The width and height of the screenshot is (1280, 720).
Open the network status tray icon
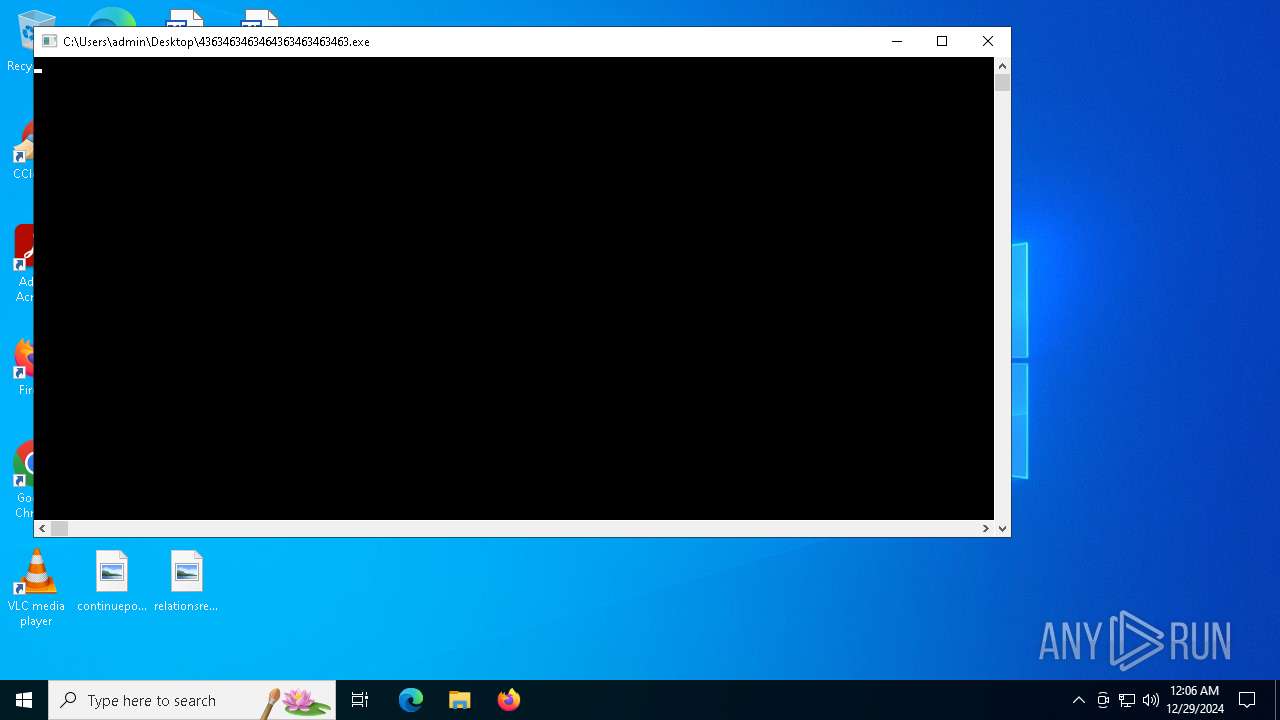pos(1127,700)
